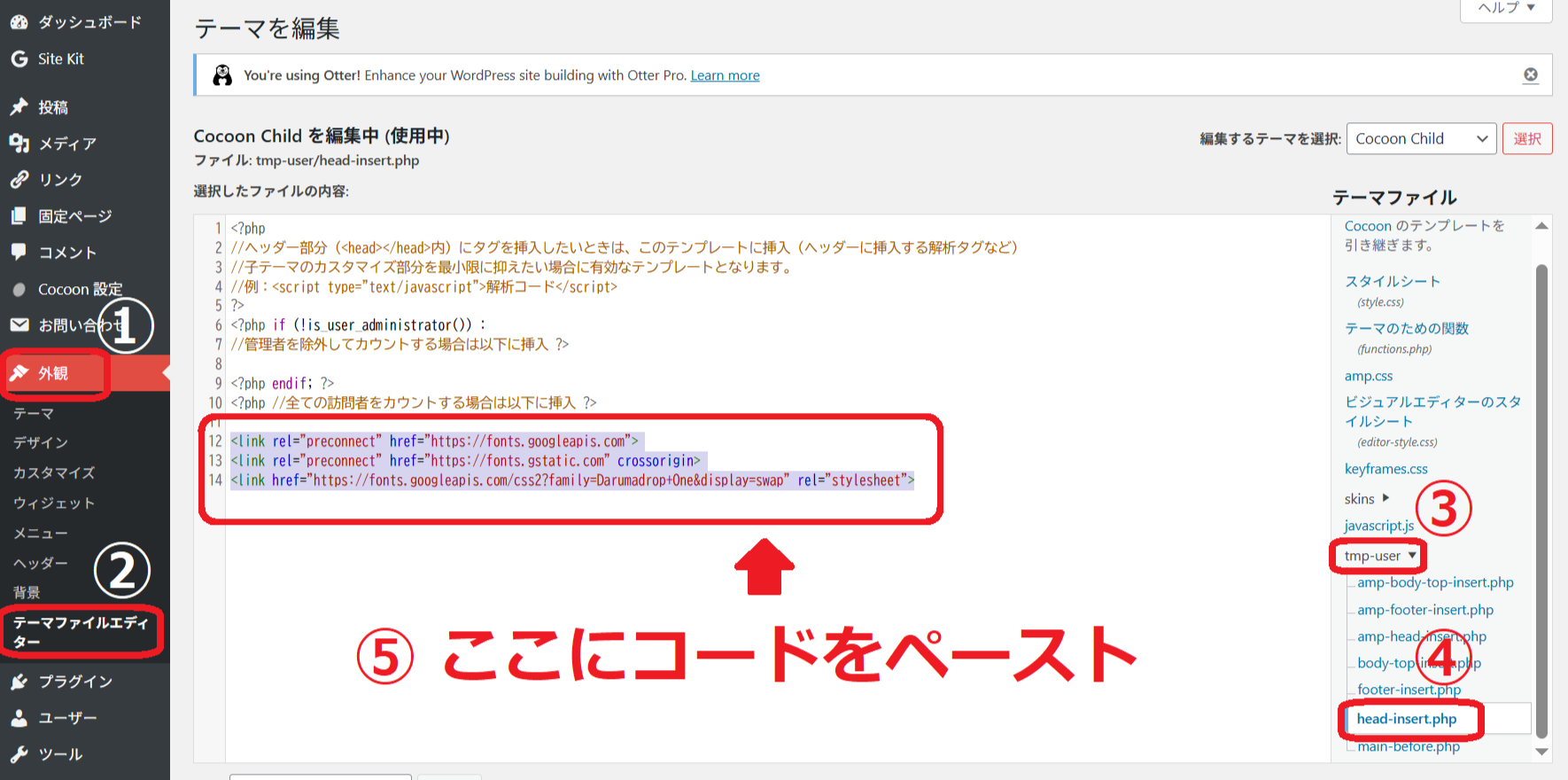The width and height of the screenshot is (1568, 780).
Task: Open amp-head-insert.php file
Action: pyautogui.click(x=1422, y=636)
